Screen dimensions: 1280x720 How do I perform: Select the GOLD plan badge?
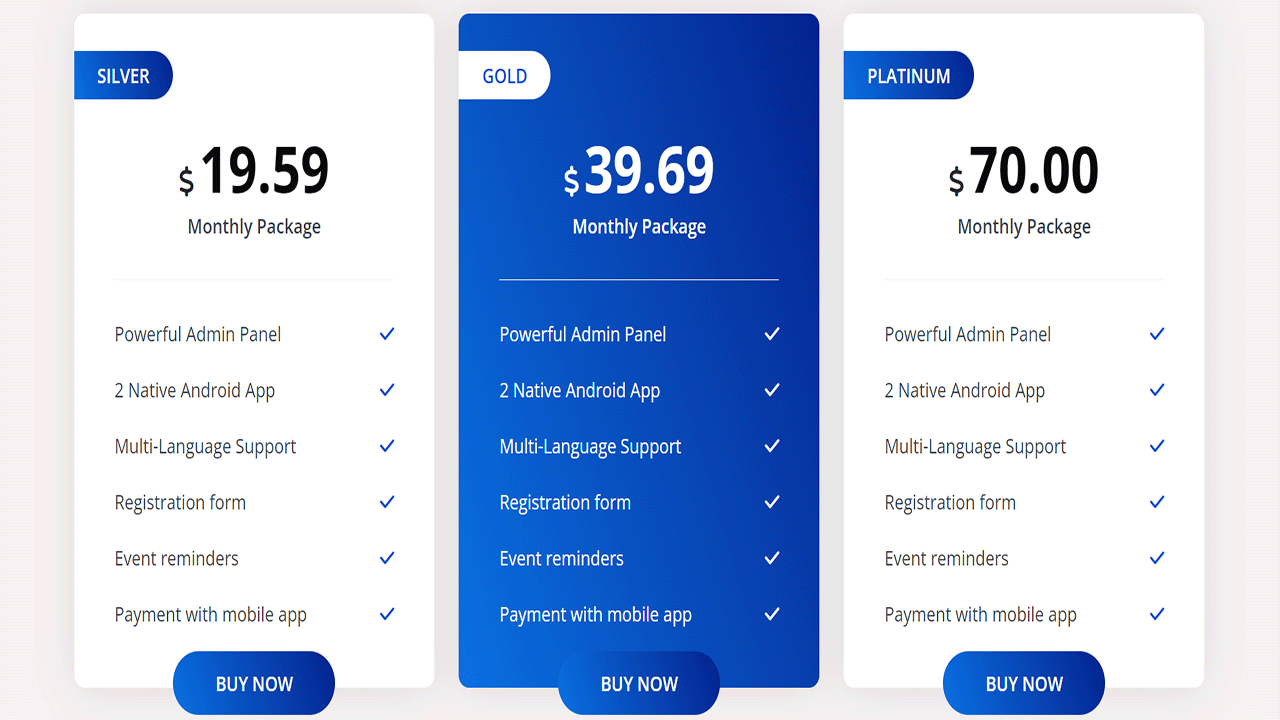[x=504, y=75]
